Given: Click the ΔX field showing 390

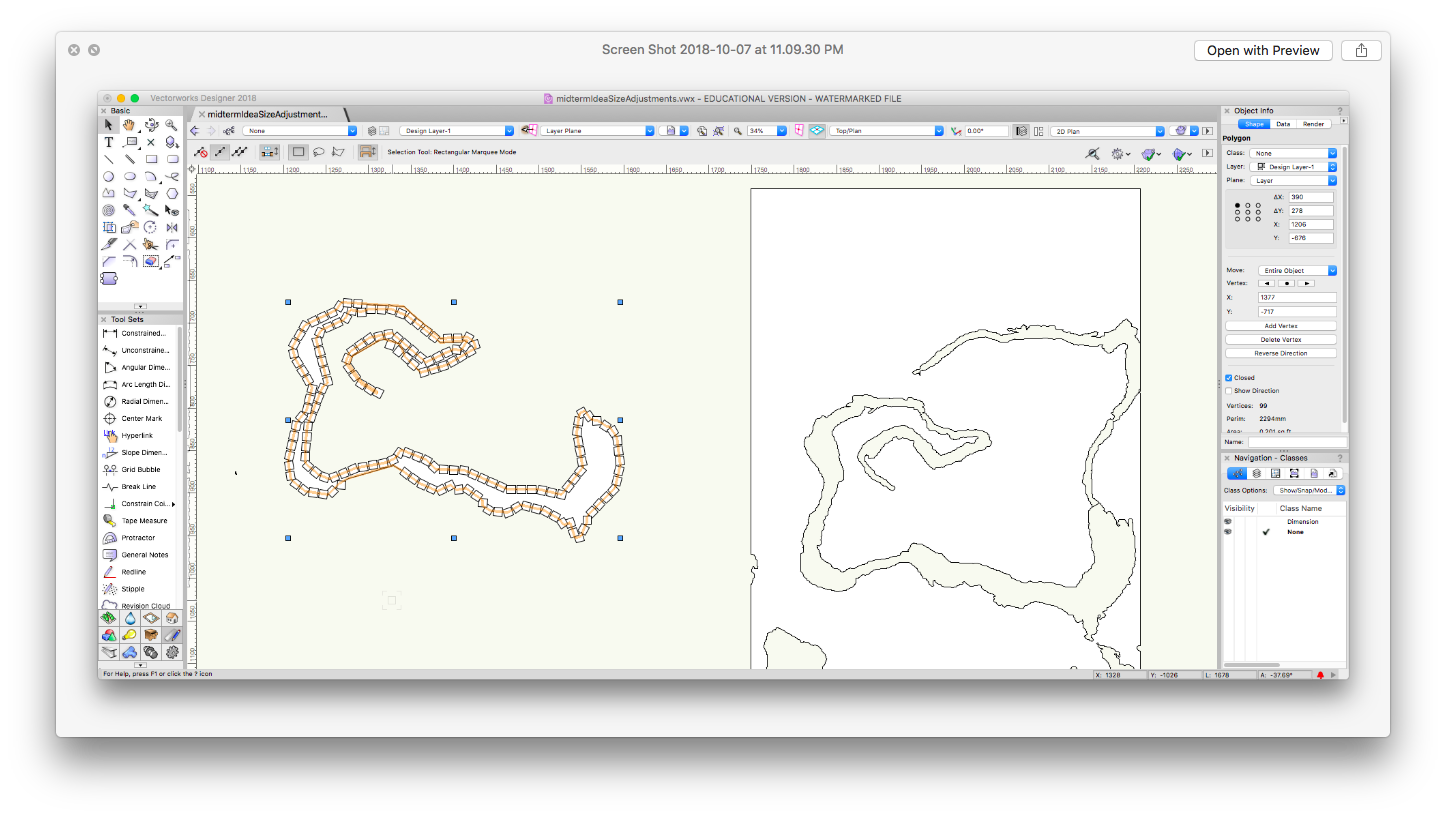Looking at the screenshot, I should click(x=1311, y=197).
